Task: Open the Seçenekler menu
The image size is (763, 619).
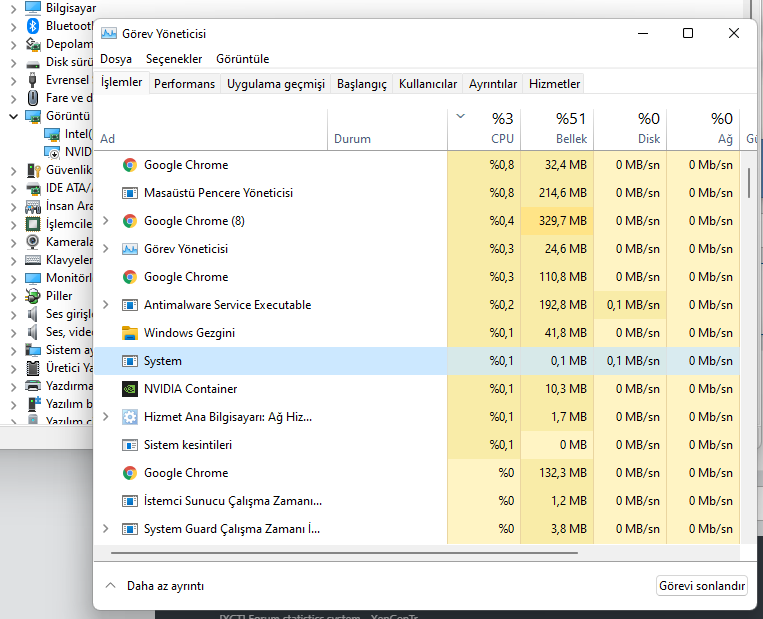Action: click(x=174, y=59)
